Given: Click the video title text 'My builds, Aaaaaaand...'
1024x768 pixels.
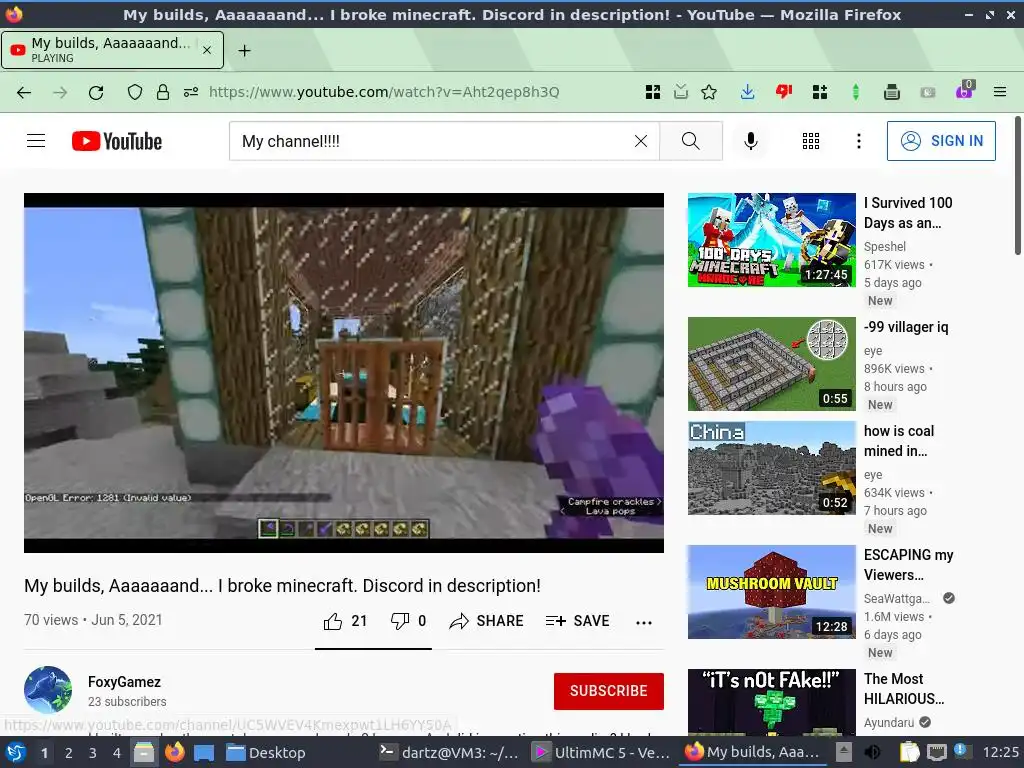Looking at the screenshot, I should click(282, 586).
